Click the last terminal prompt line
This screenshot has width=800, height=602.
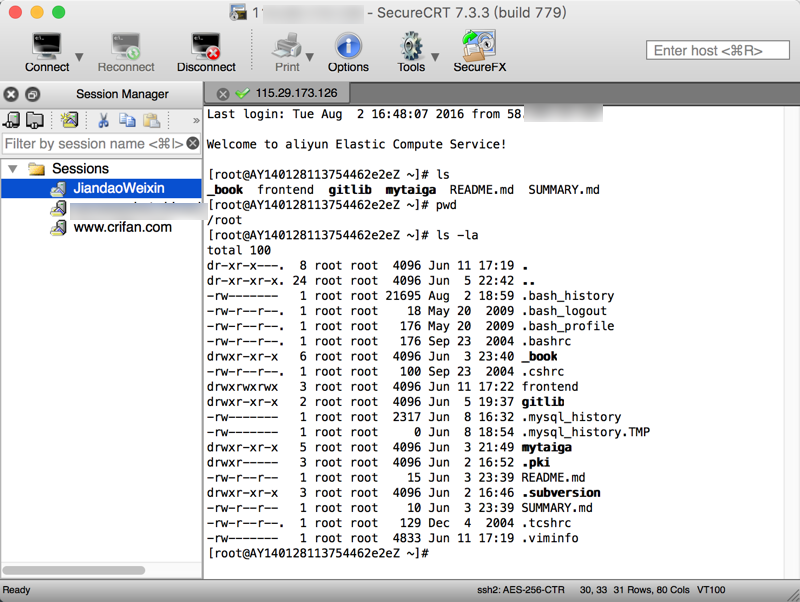coord(318,554)
